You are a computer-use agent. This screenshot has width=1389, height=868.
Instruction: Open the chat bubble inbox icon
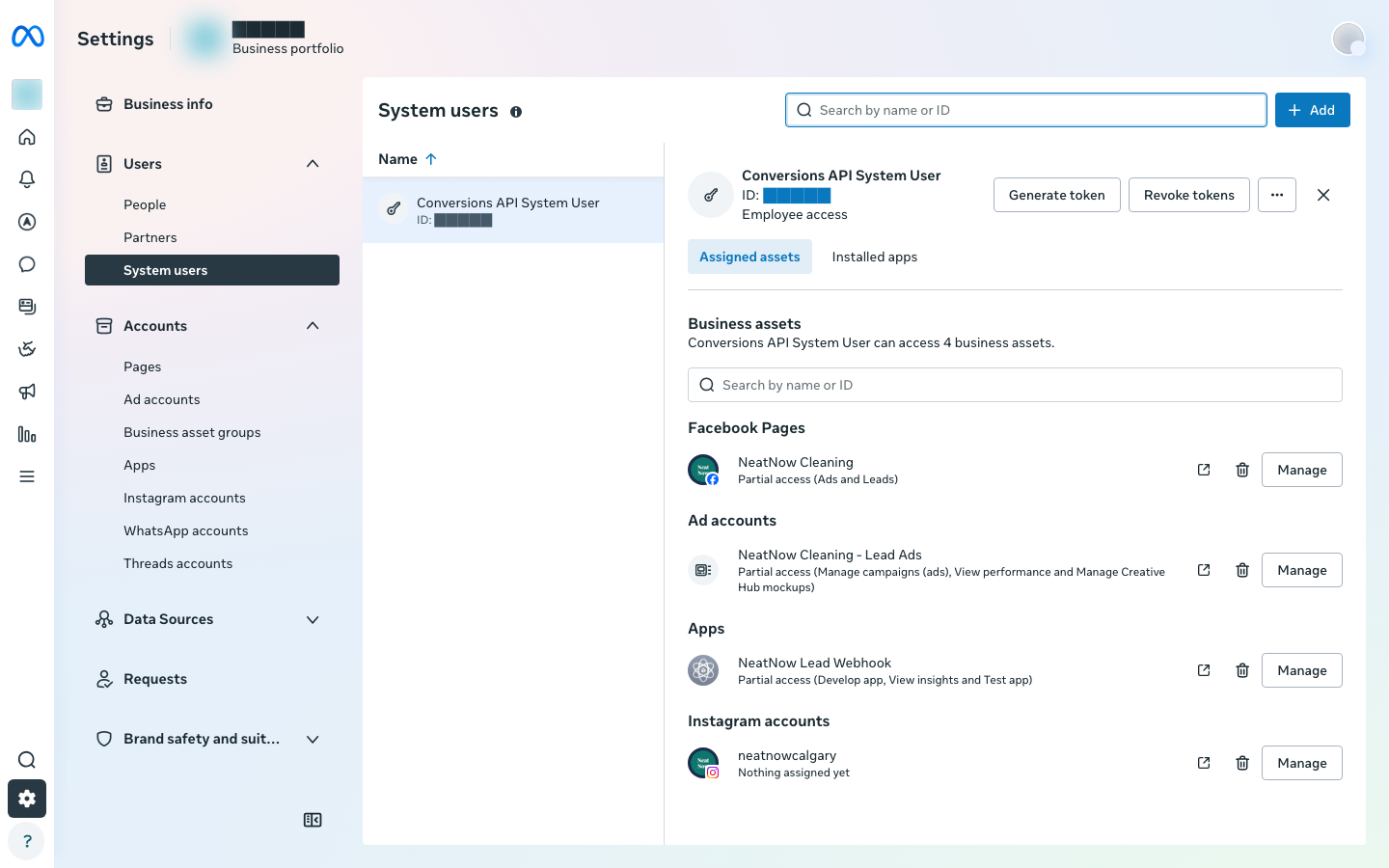click(x=27, y=264)
